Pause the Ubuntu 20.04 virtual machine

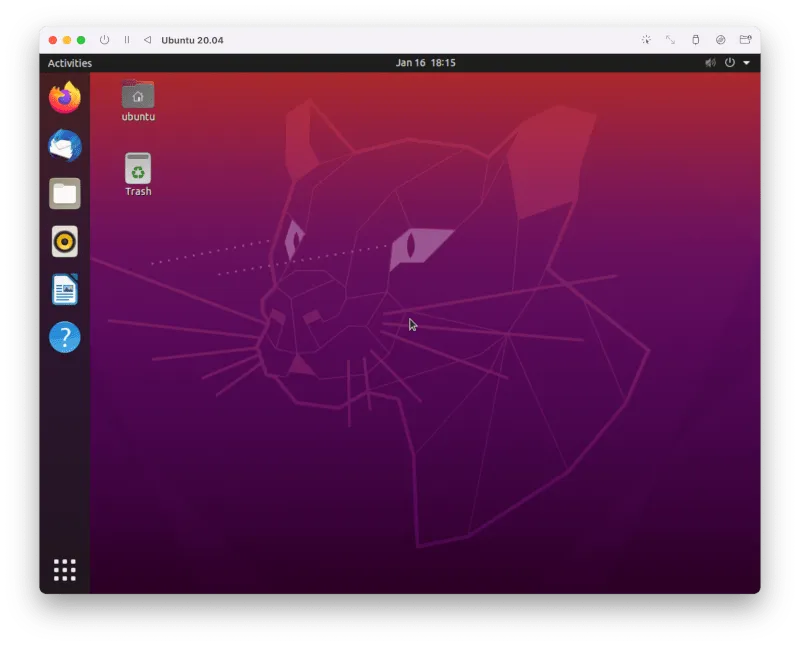click(127, 40)
